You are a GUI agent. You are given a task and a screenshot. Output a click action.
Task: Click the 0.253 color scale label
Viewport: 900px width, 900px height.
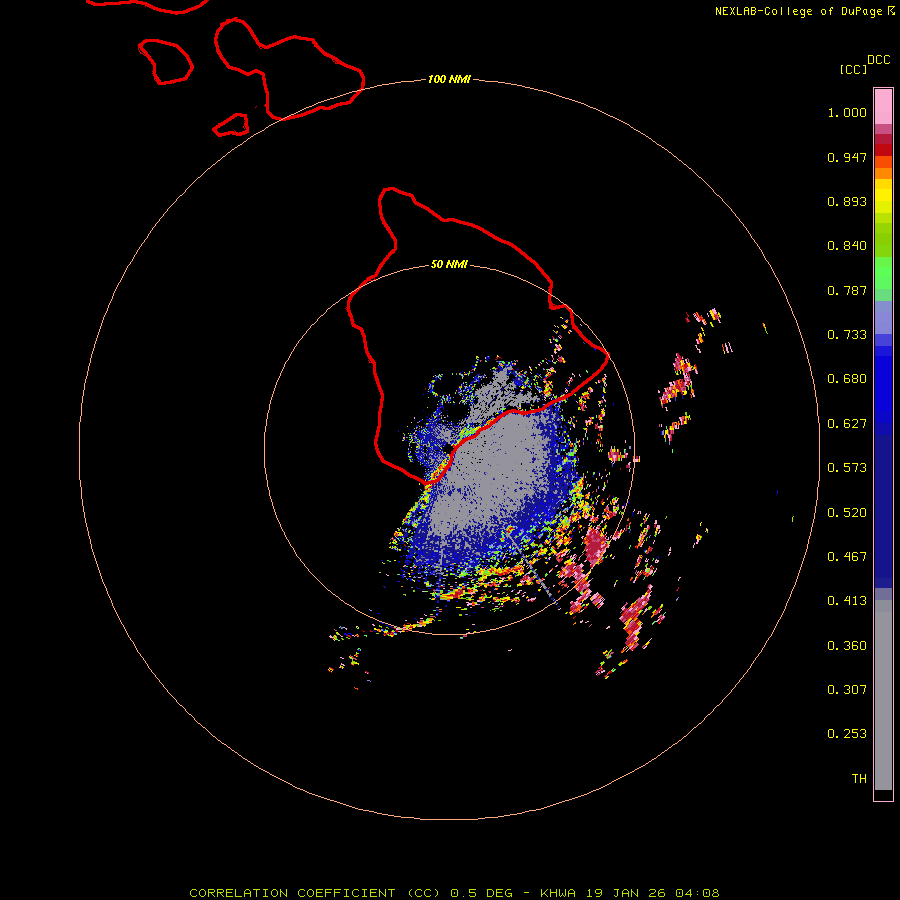pos(847,734)
